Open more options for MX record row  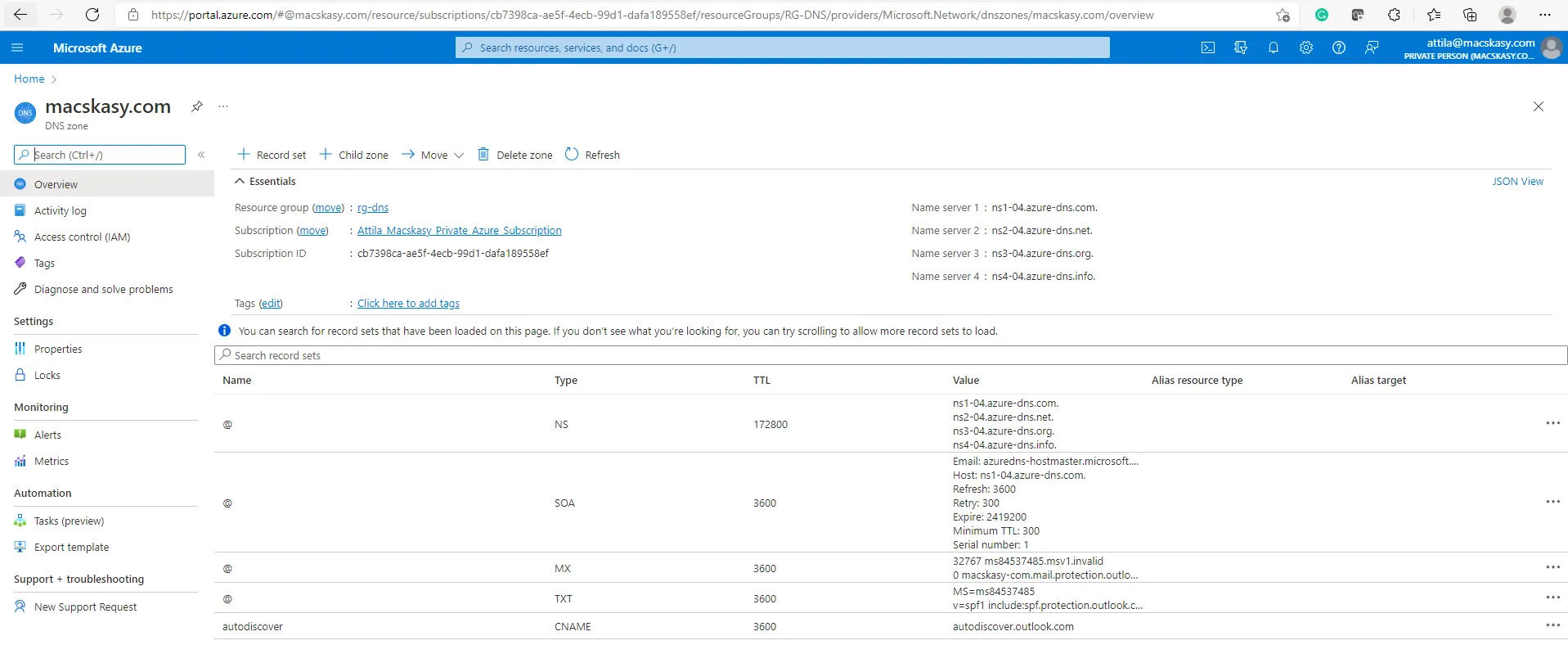[x=1553, y=567]
